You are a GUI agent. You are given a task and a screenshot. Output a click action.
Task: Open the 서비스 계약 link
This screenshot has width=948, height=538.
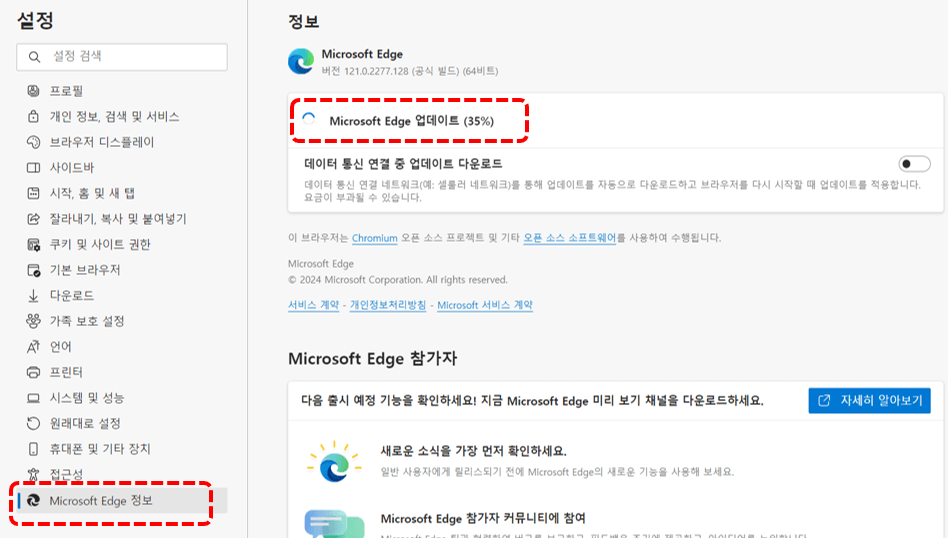click(x=313, y=305)
